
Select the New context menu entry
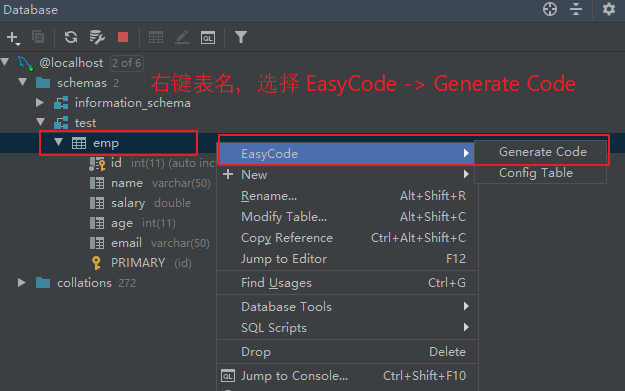click(x=347, y=175)
